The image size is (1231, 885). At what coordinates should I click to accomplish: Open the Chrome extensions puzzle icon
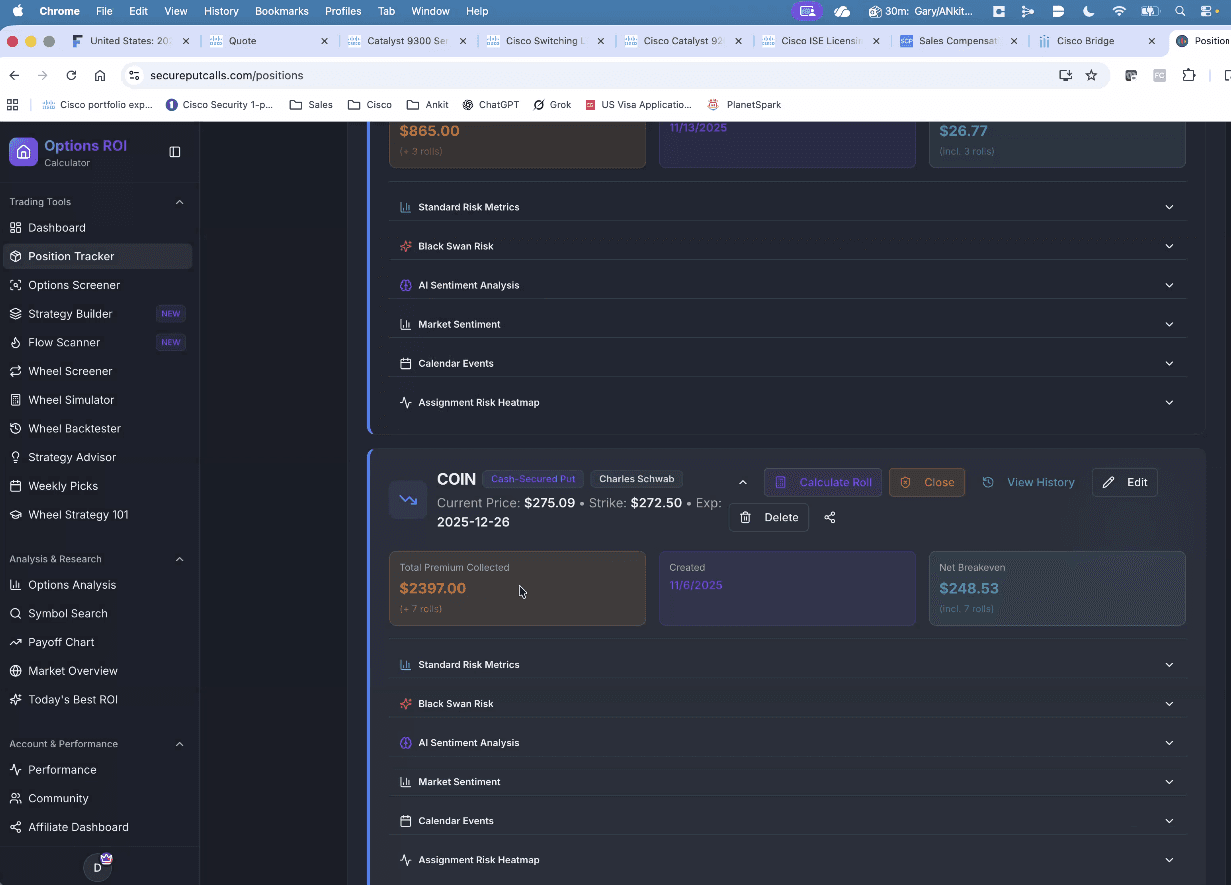coord(1188,75)
